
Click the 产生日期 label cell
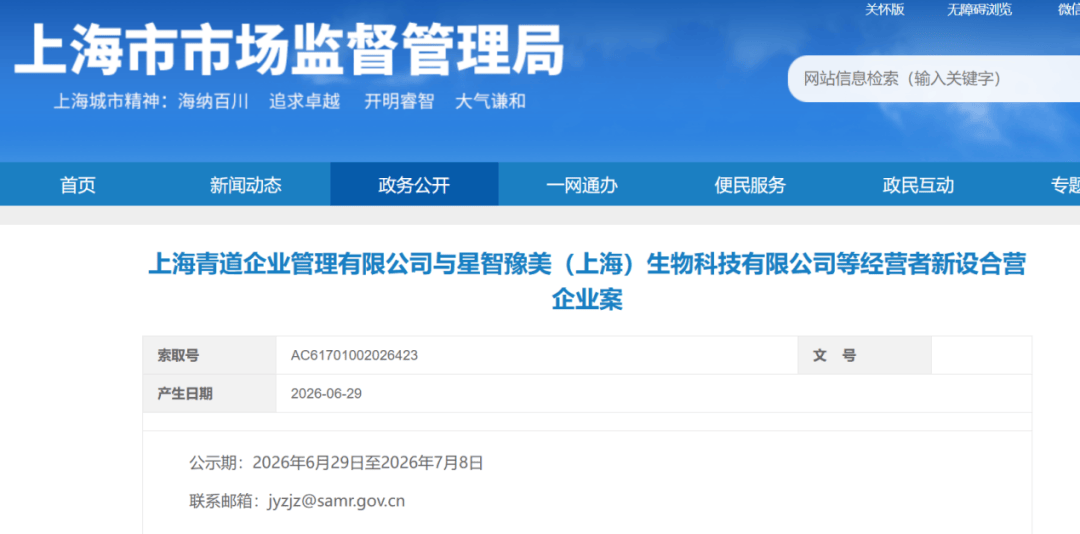[x=209, y=393]
